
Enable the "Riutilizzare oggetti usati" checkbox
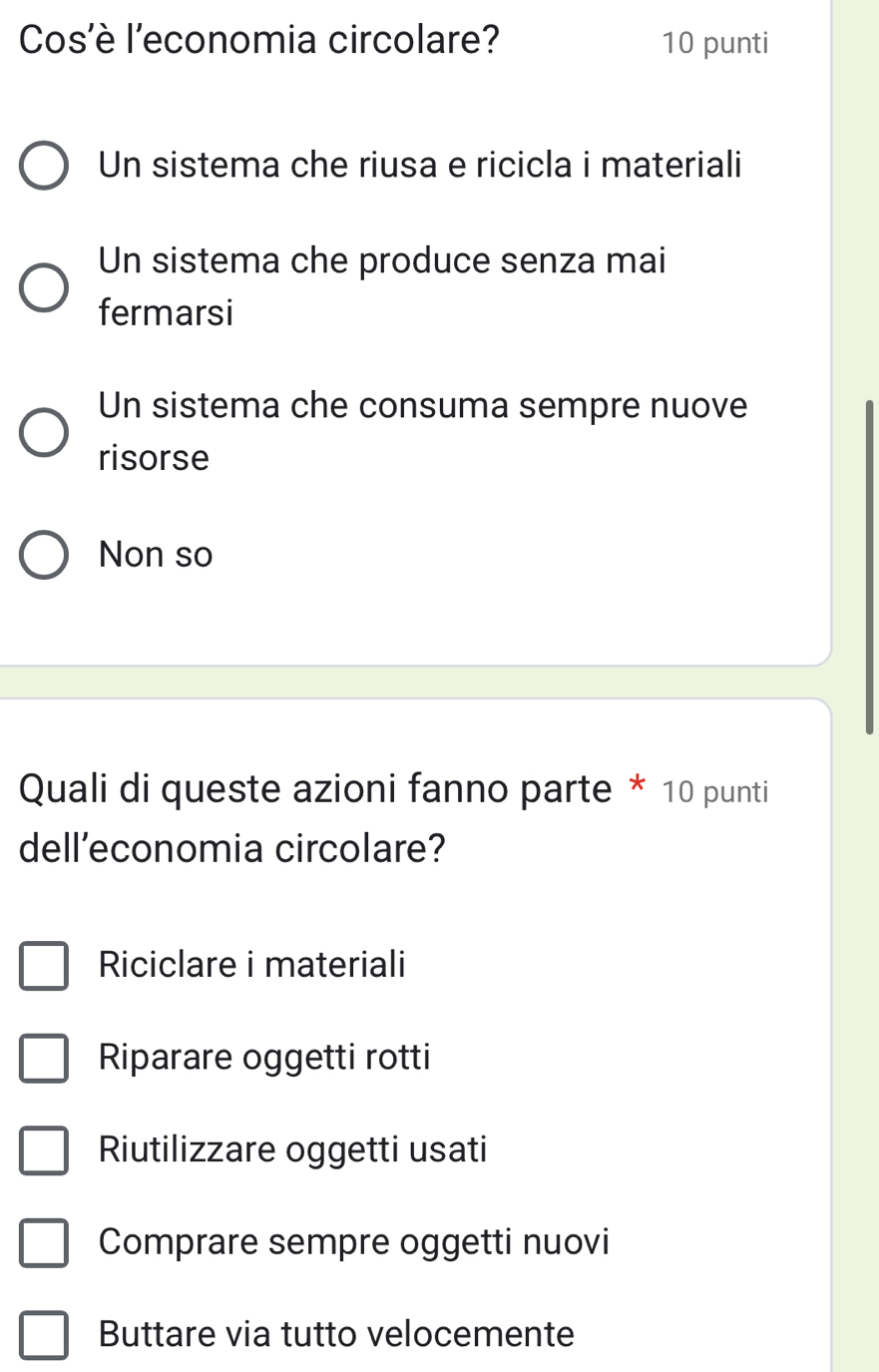coord(44,1150)
